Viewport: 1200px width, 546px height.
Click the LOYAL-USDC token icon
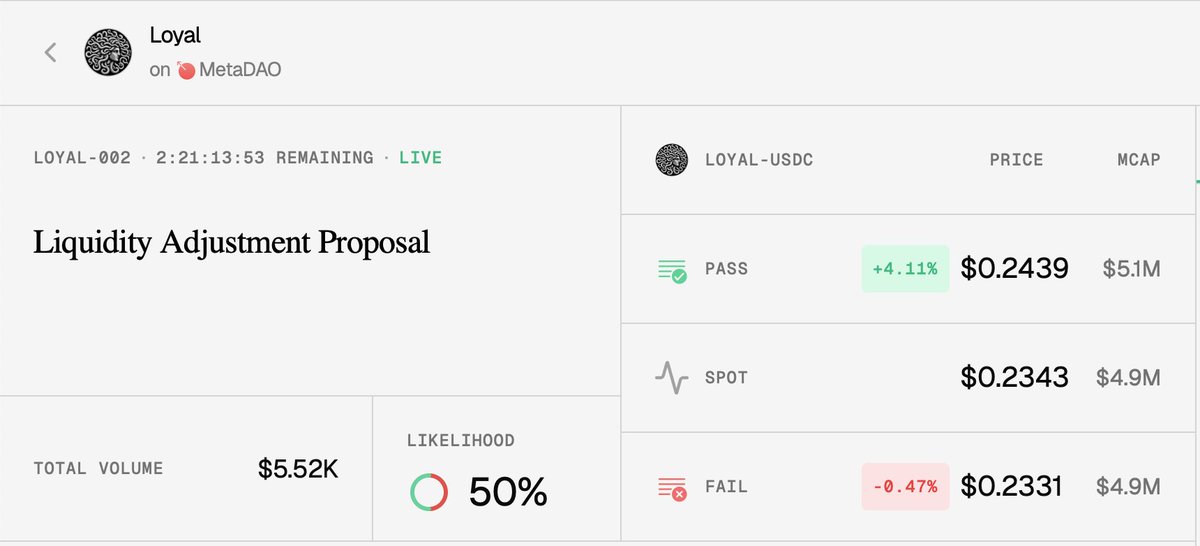tap(672, 160)
